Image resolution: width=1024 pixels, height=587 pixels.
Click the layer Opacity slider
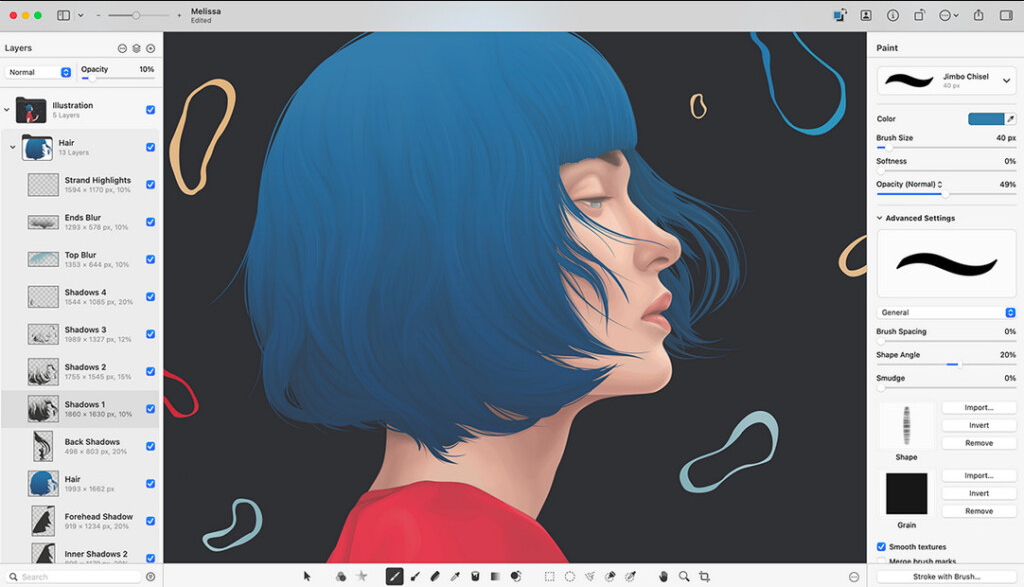[x=118, y=78]
